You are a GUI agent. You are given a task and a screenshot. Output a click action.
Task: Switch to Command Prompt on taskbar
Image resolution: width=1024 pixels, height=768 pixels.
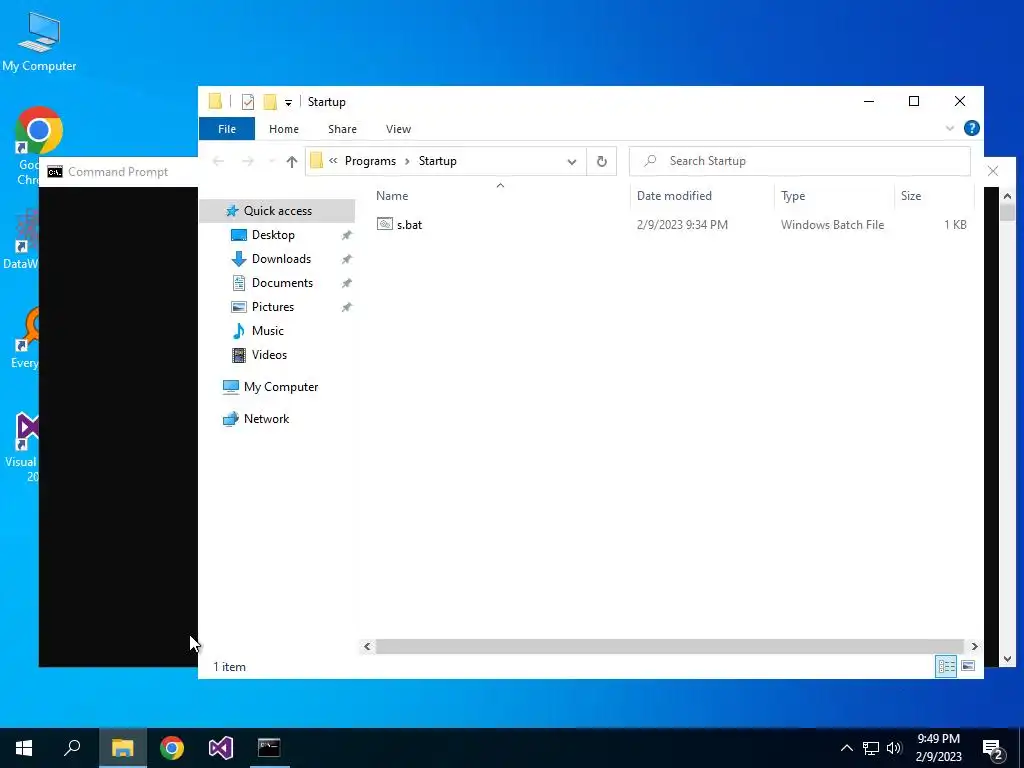click(269, 748)
